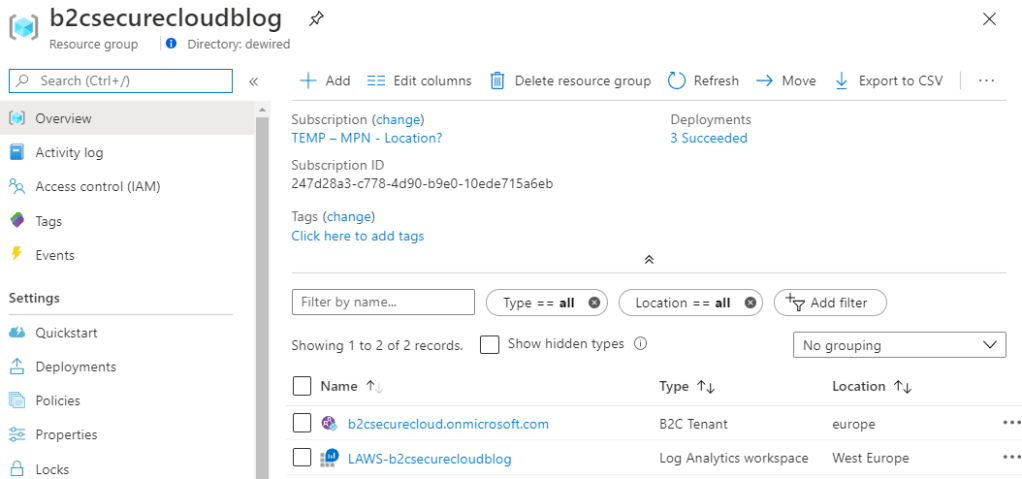Tick the select-all checkbox in Name header
Viewport: 1022px width, 479px height.
click(x=302, y=386)
